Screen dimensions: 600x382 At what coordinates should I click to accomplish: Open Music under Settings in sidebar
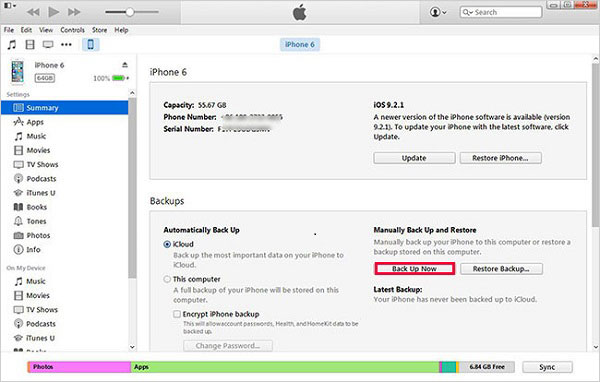(36, 136)
